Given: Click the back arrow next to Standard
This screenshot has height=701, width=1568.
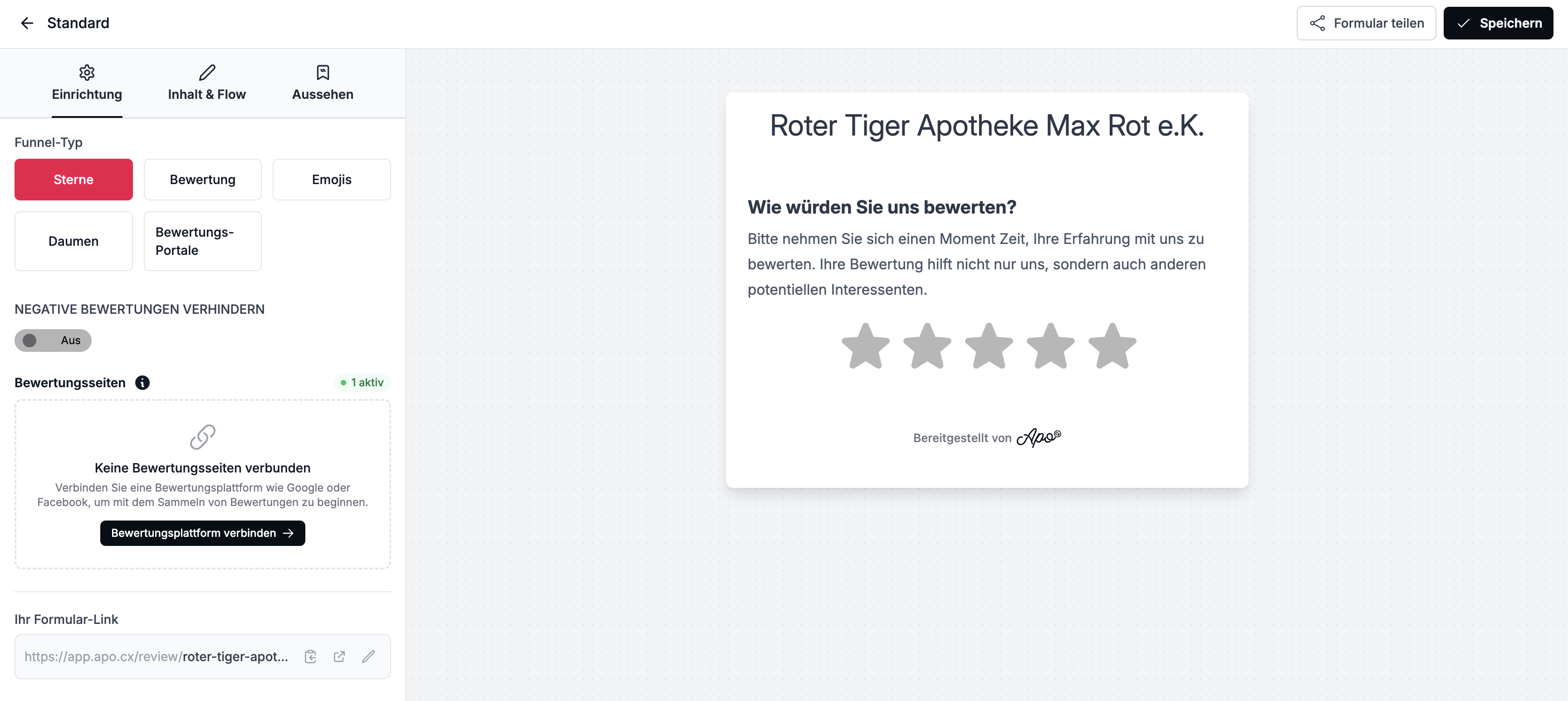Looking at the screenshot, I should point(27,23).
